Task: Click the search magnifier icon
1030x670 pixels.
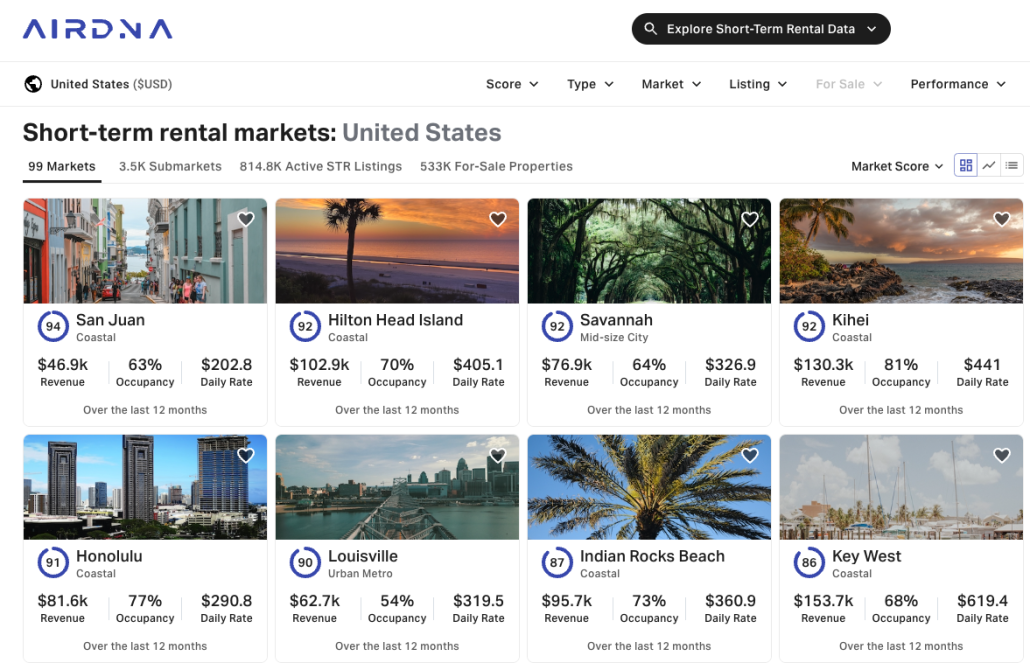Action: click(650, 29)
